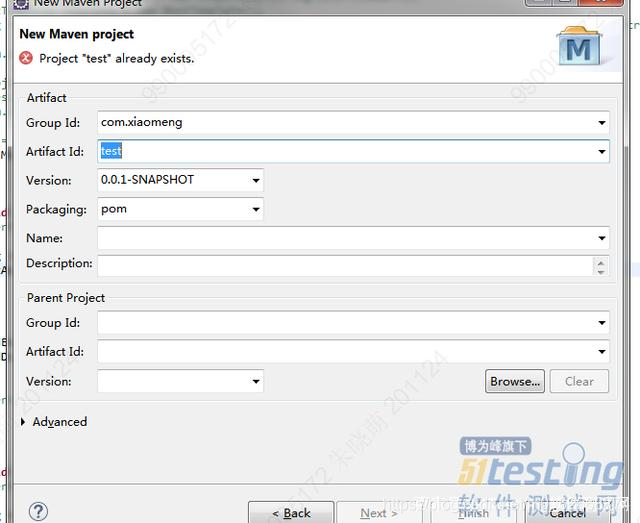
Task: Open the Parent Project Artifact Id dropdown
Action: pyautogui.click(x=602, y=352)
